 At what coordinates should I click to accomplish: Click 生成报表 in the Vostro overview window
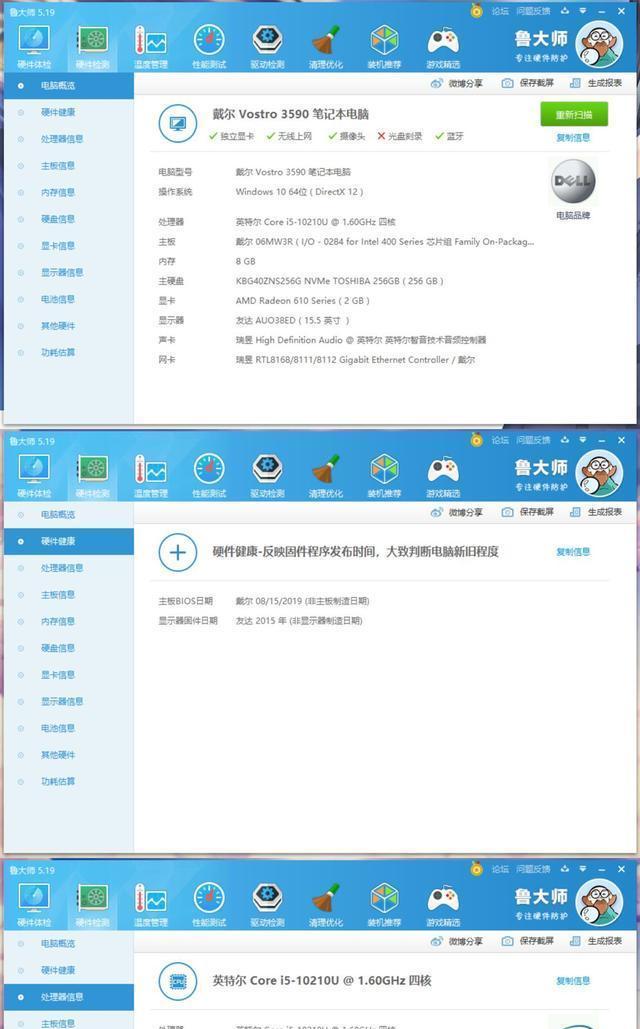596,83
